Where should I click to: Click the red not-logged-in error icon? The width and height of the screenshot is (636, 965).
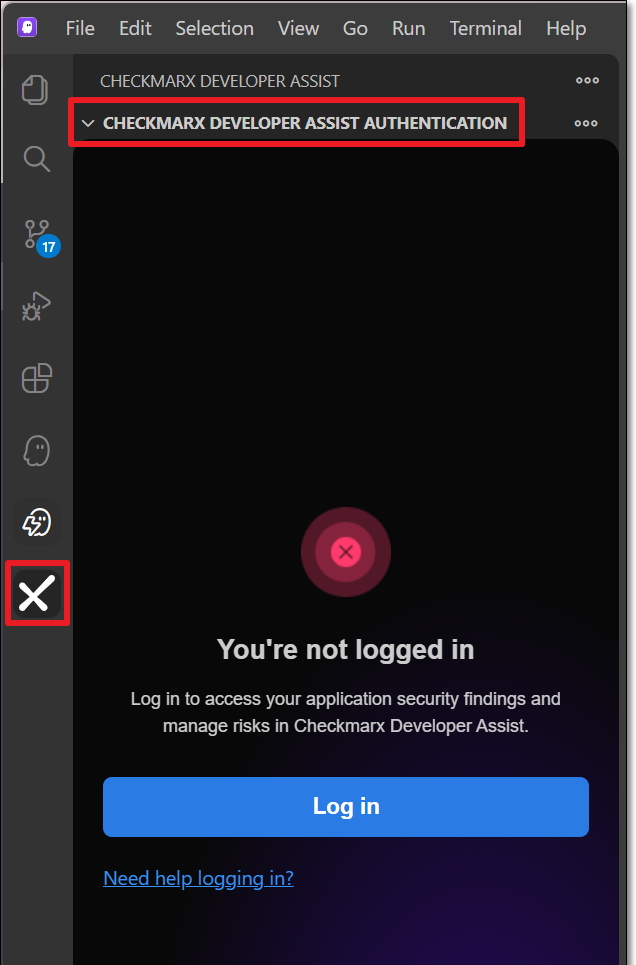346,551
